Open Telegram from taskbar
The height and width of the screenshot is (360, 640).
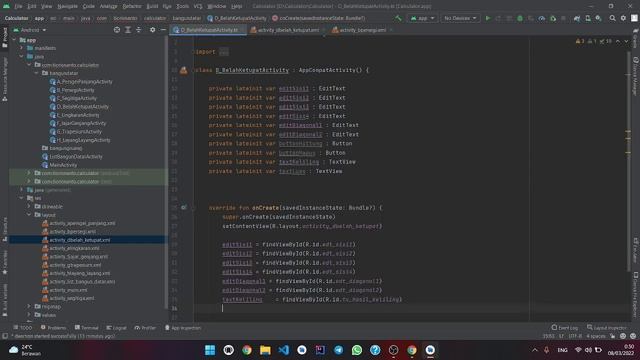338,350
